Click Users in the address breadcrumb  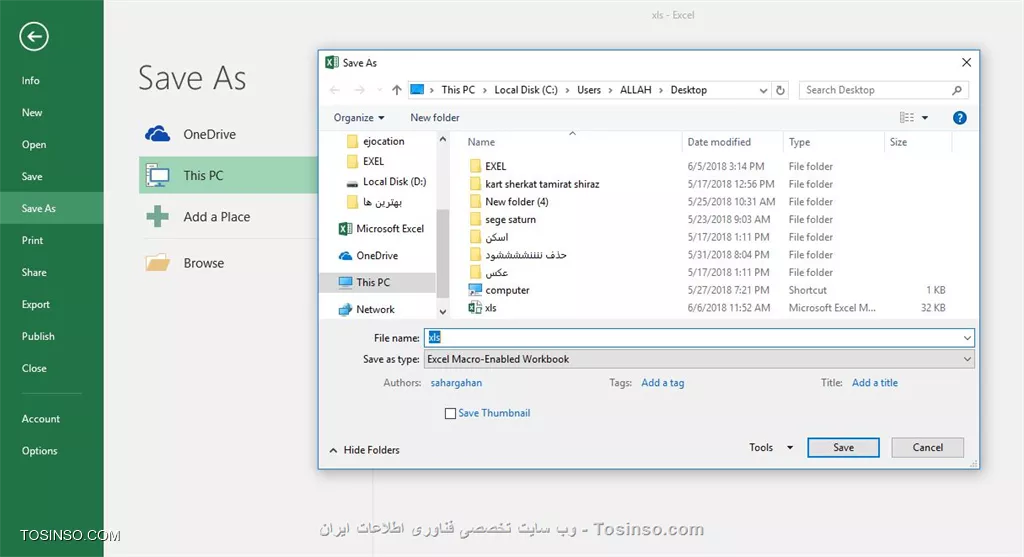point(588,90)
